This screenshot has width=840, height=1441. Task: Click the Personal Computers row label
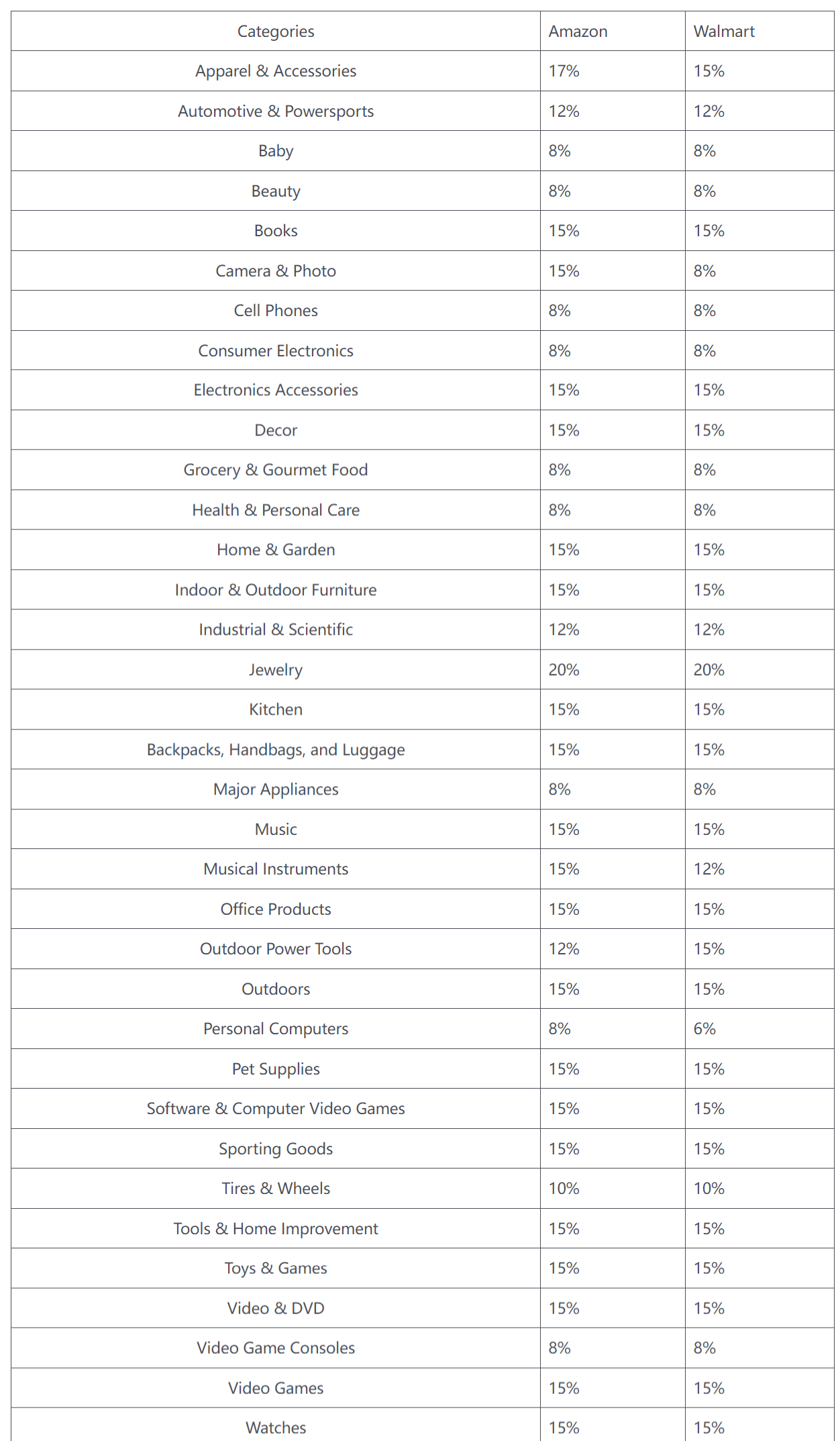pyautogui.click(x=276, y=1029)
